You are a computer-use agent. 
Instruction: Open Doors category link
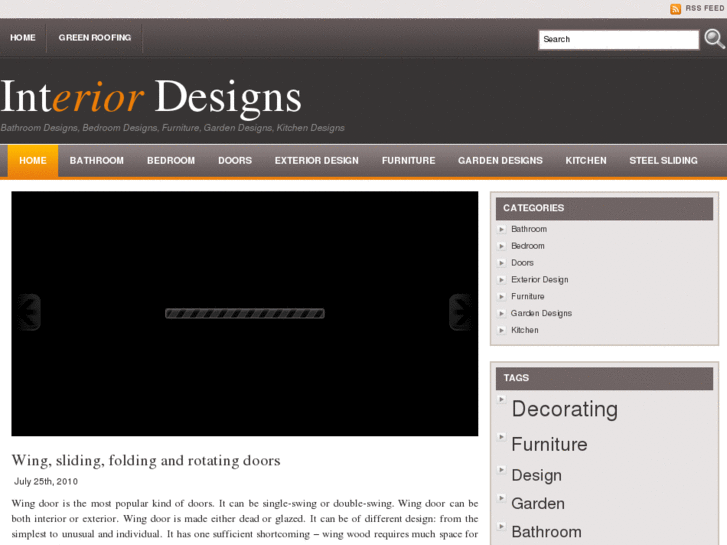pyautogui.click(x=522, y=263)
